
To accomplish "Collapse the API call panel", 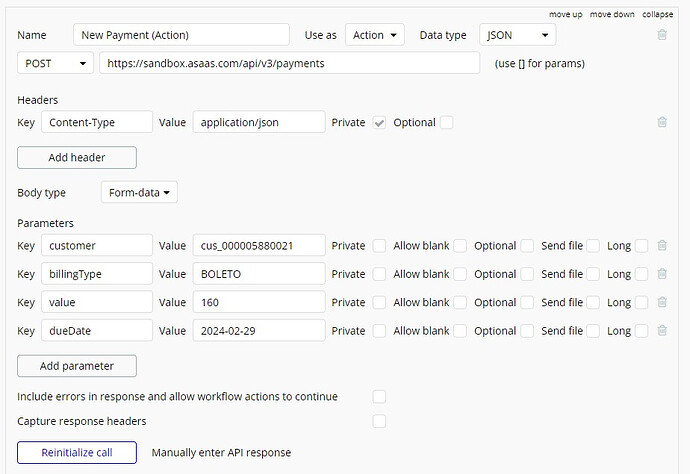I will tap(657, 14).
